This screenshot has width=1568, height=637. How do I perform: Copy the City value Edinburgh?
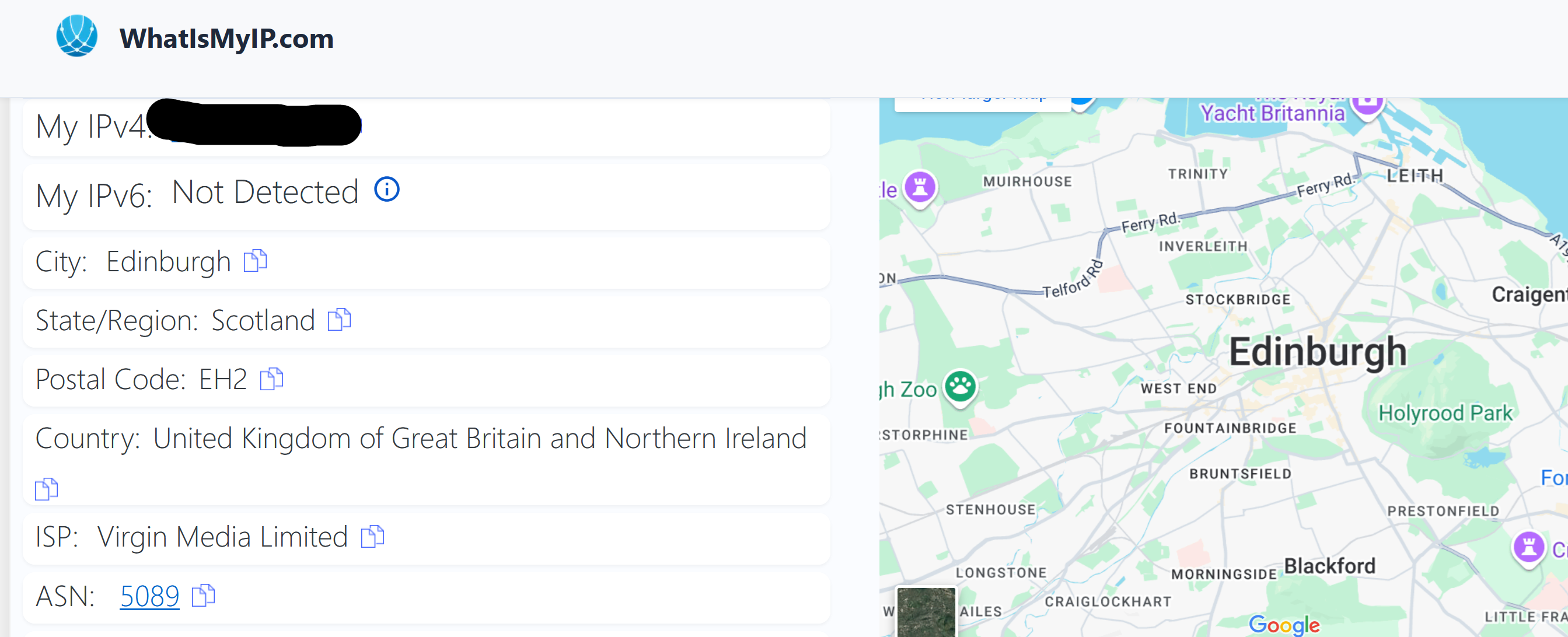tap(255, 260)
